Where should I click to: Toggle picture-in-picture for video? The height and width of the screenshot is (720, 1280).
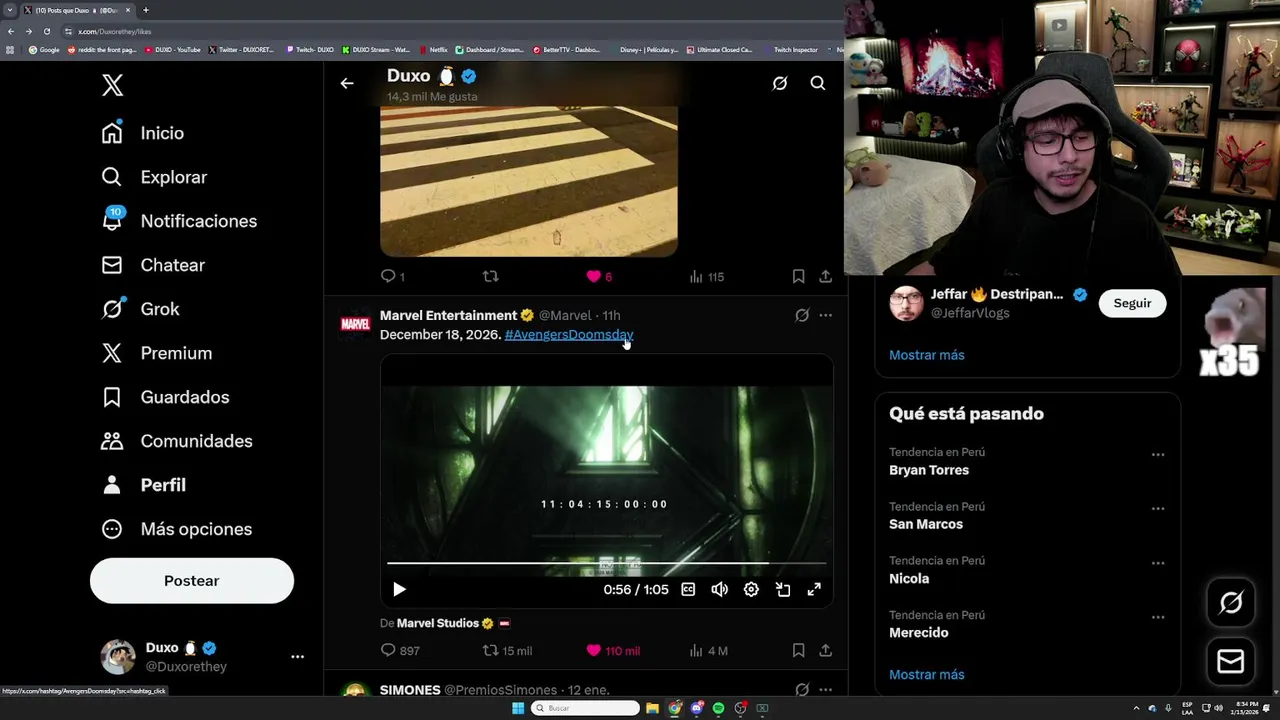(x=783, y=590)
